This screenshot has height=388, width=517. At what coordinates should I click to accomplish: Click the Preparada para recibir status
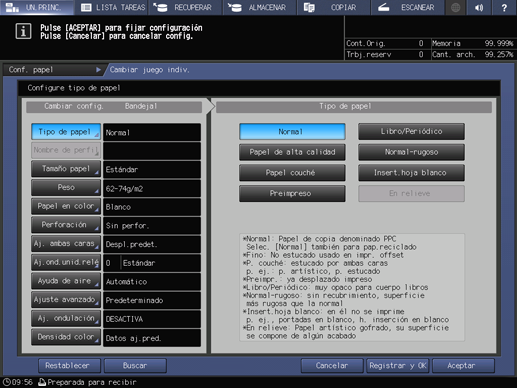(92, 382)
